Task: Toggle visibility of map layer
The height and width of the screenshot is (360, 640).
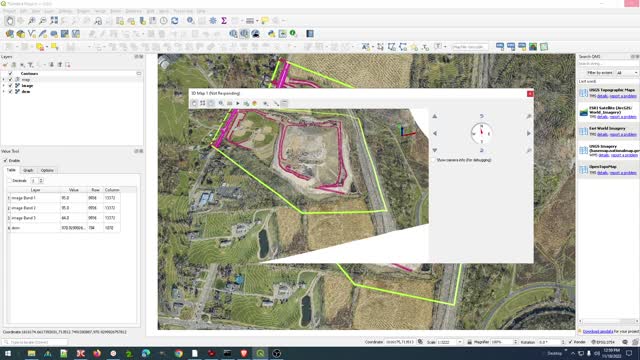Action: [x=11, y=80]
